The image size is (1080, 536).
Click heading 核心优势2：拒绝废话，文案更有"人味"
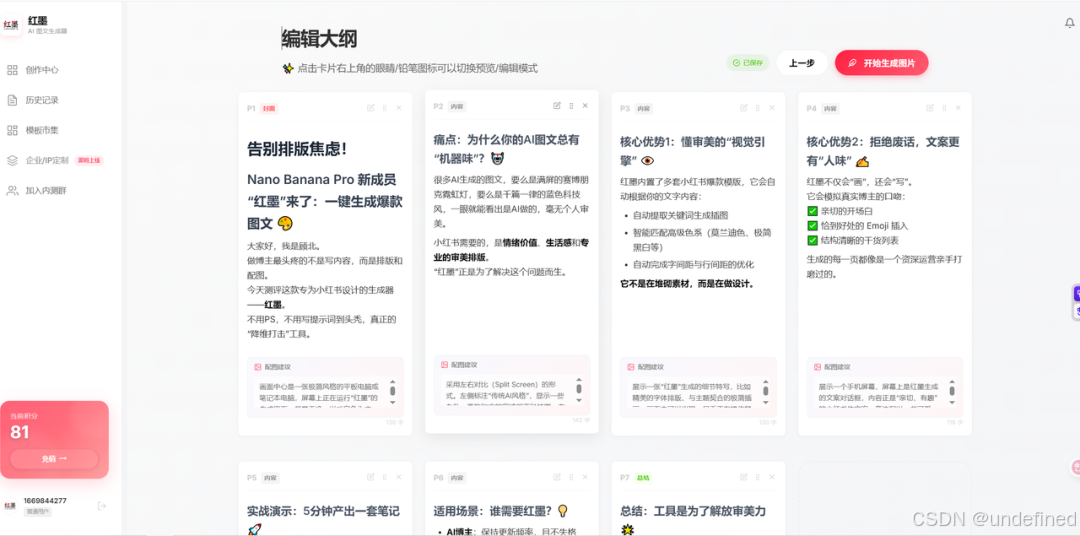coord(883,151)
